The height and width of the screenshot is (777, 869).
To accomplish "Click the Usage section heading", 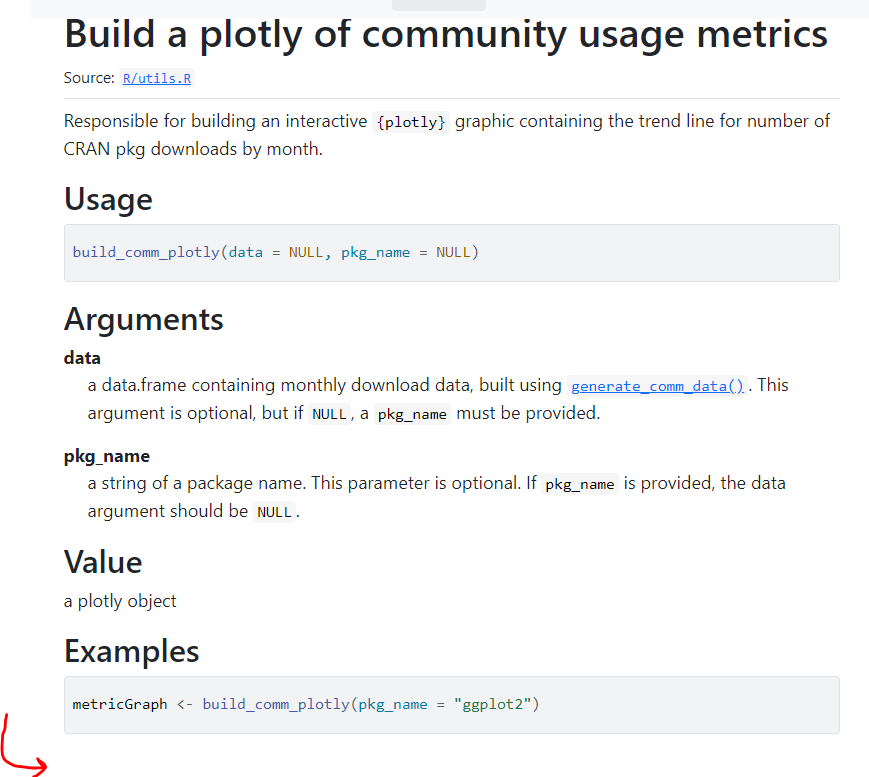I will coord(108,199).
